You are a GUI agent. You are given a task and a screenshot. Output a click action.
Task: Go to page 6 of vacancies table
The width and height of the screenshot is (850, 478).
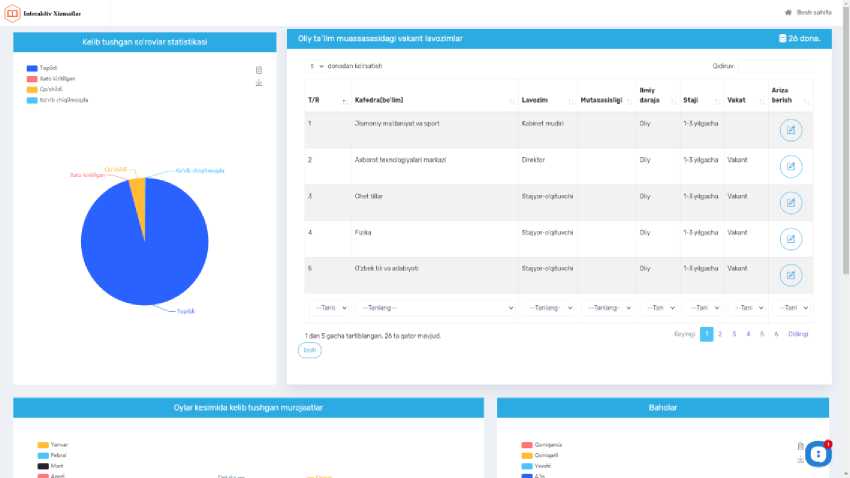point(776,334)
